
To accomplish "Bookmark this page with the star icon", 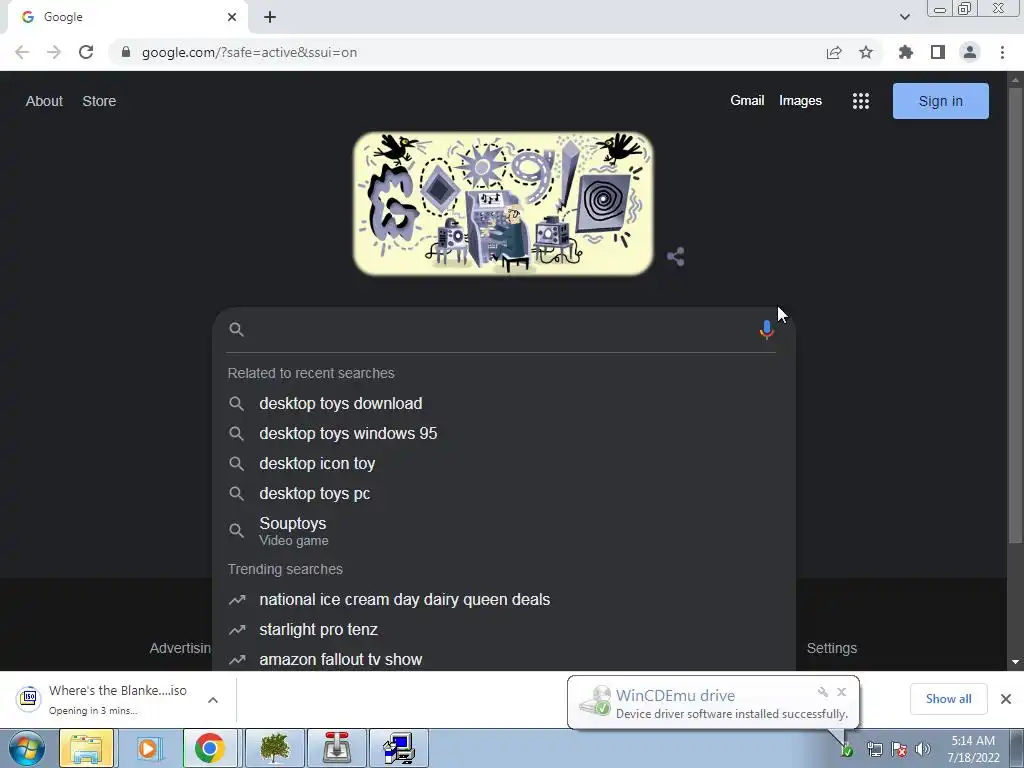I will (865, 52).
